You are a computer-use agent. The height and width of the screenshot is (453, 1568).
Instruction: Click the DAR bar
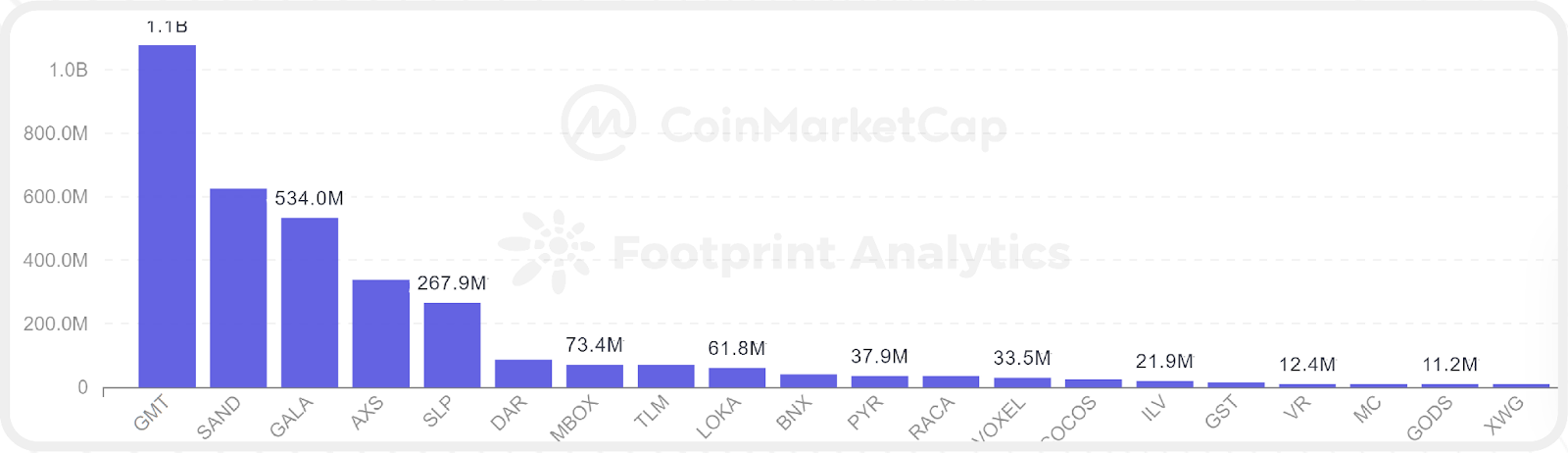(523, 374)
